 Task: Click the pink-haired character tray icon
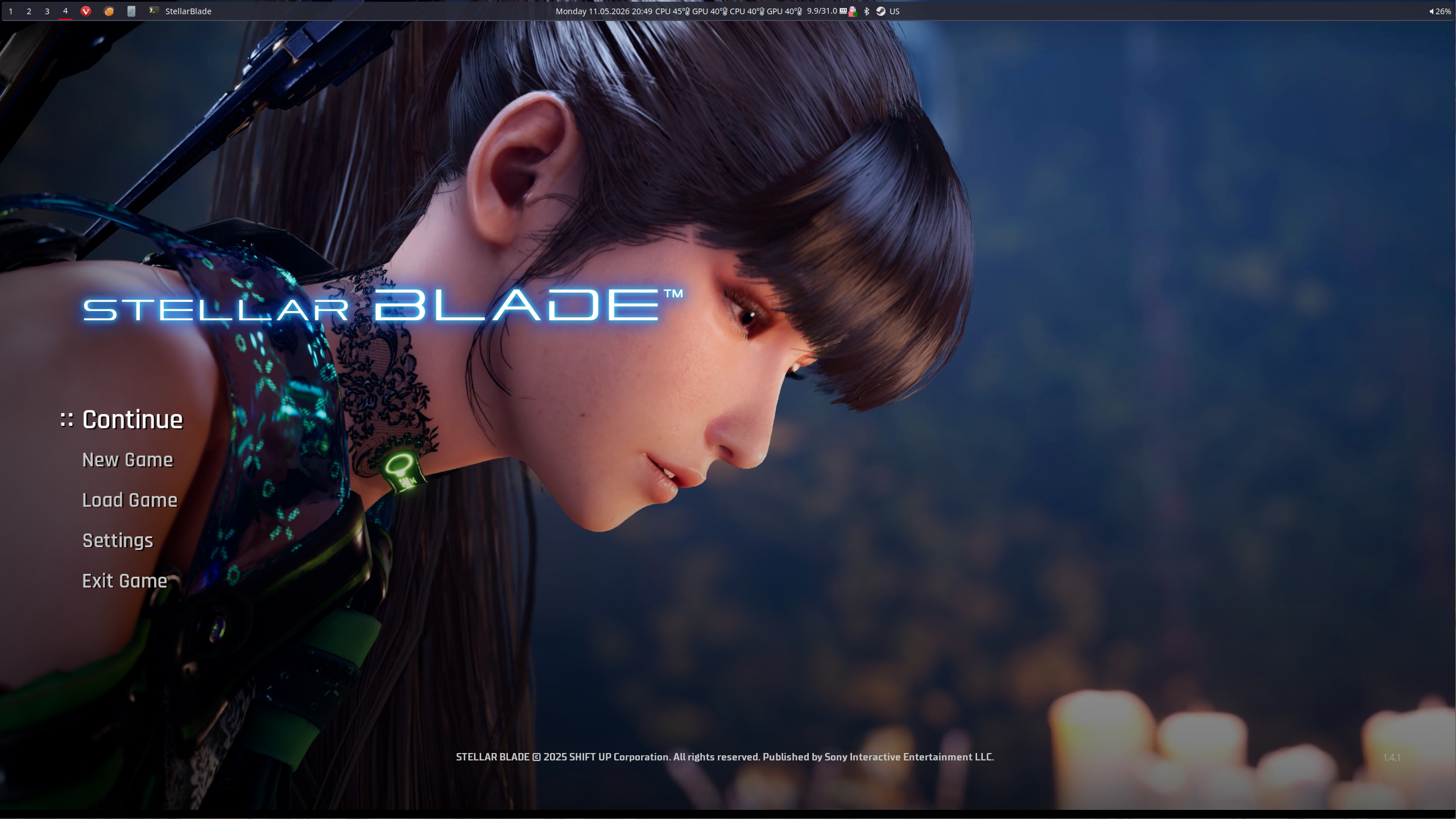click(x=853, y=11)
